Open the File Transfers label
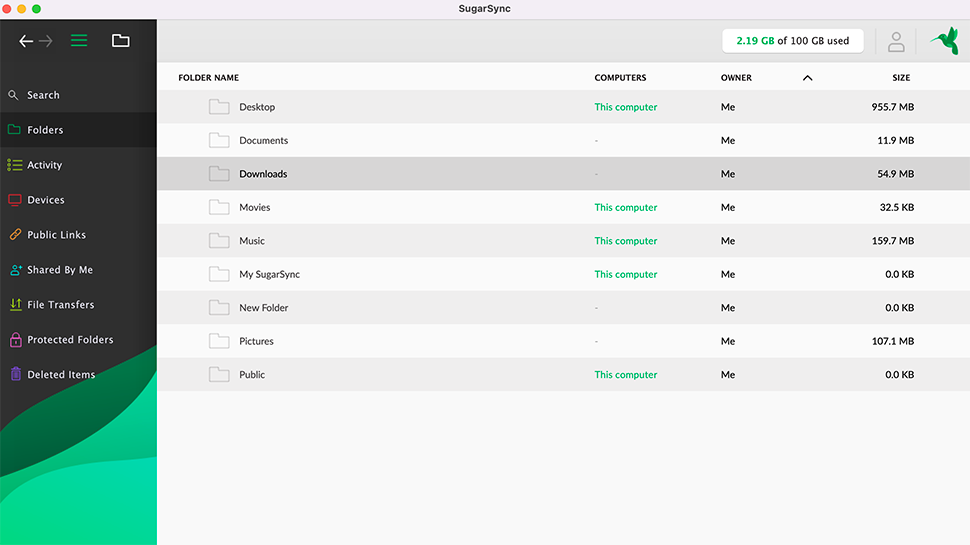Image resolution: width=970 pixels, height=545 pixels. (61, 304)
